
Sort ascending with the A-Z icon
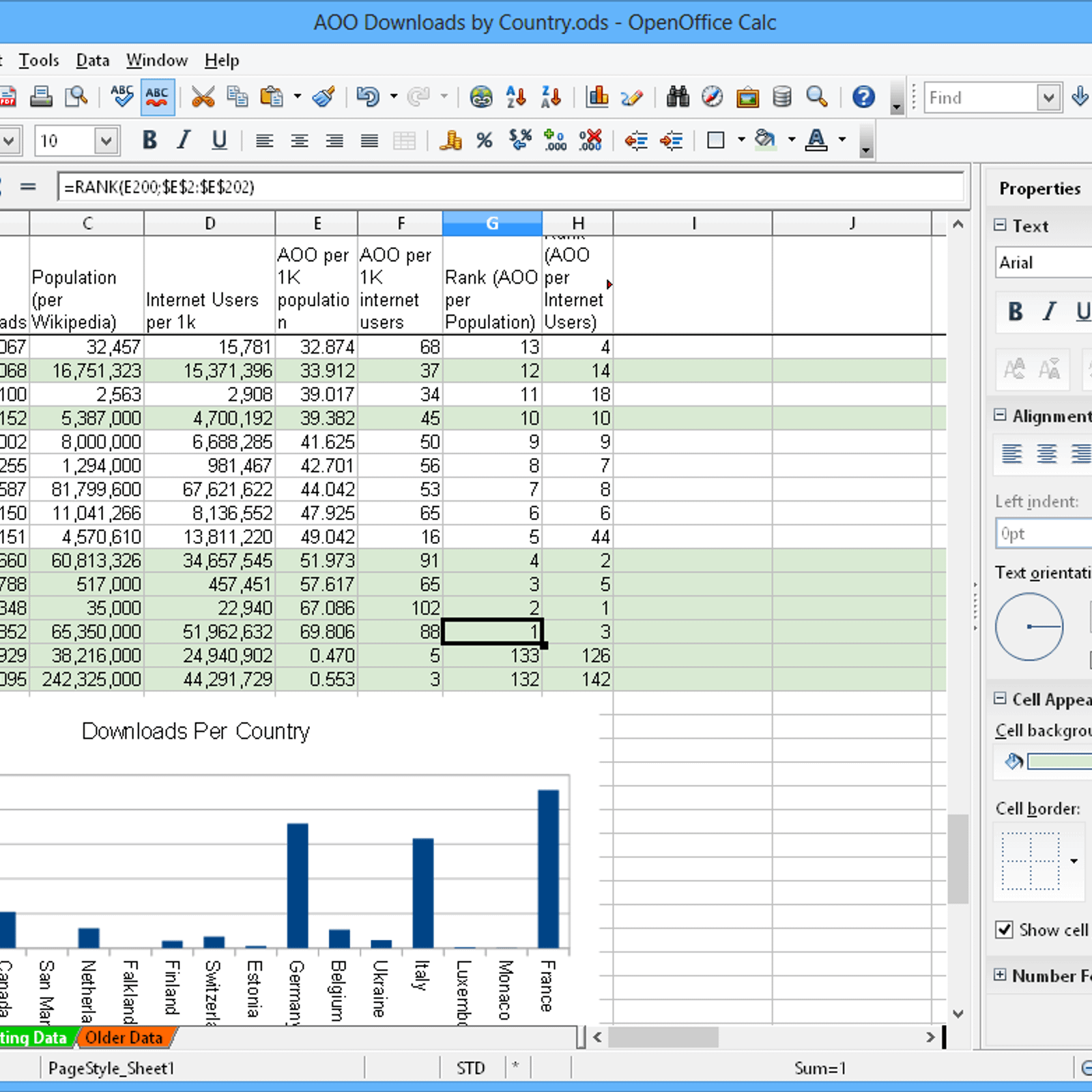coord(516,97)
